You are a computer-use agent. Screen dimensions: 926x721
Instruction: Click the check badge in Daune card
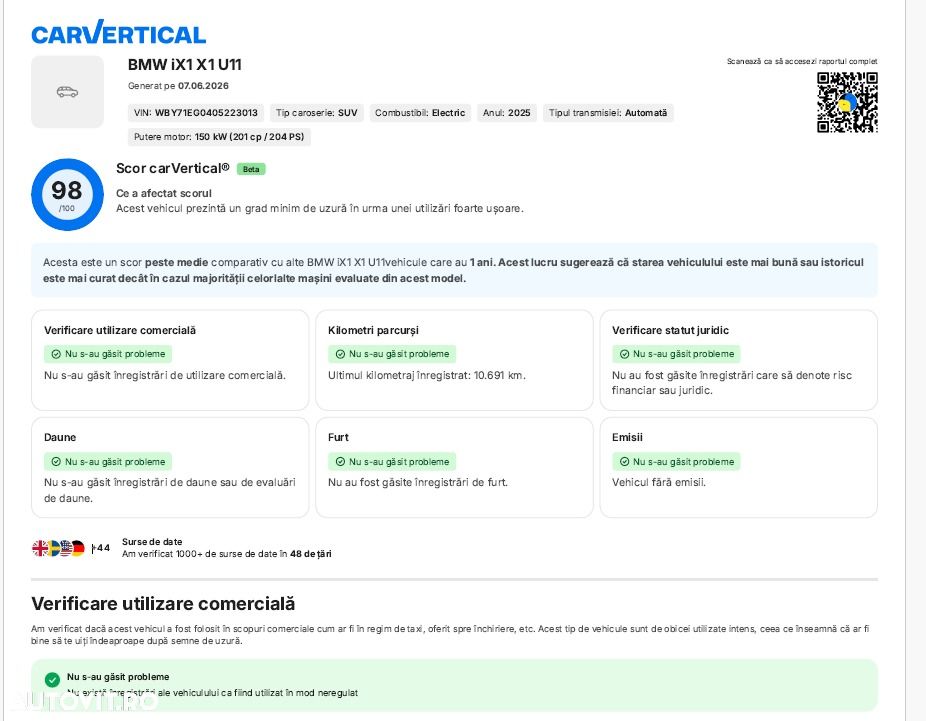108,462
